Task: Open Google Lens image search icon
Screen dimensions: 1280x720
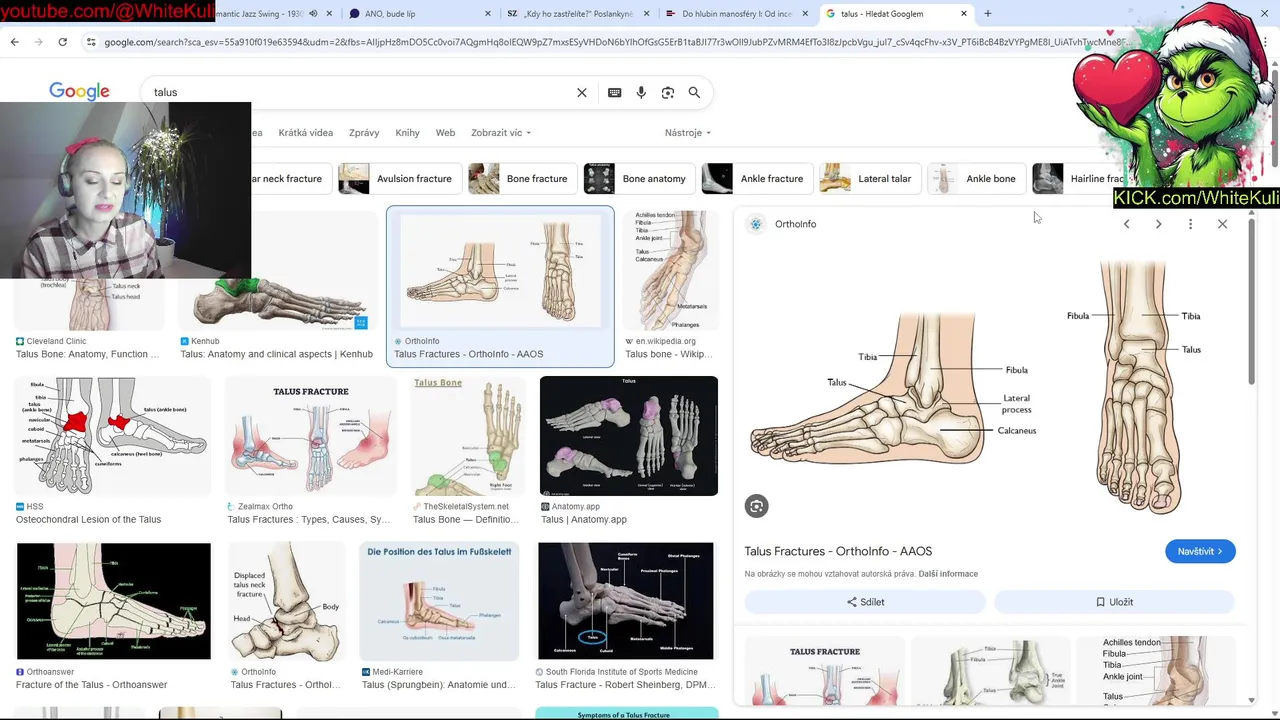Action: pyautogui.click(x=668, y=92)
